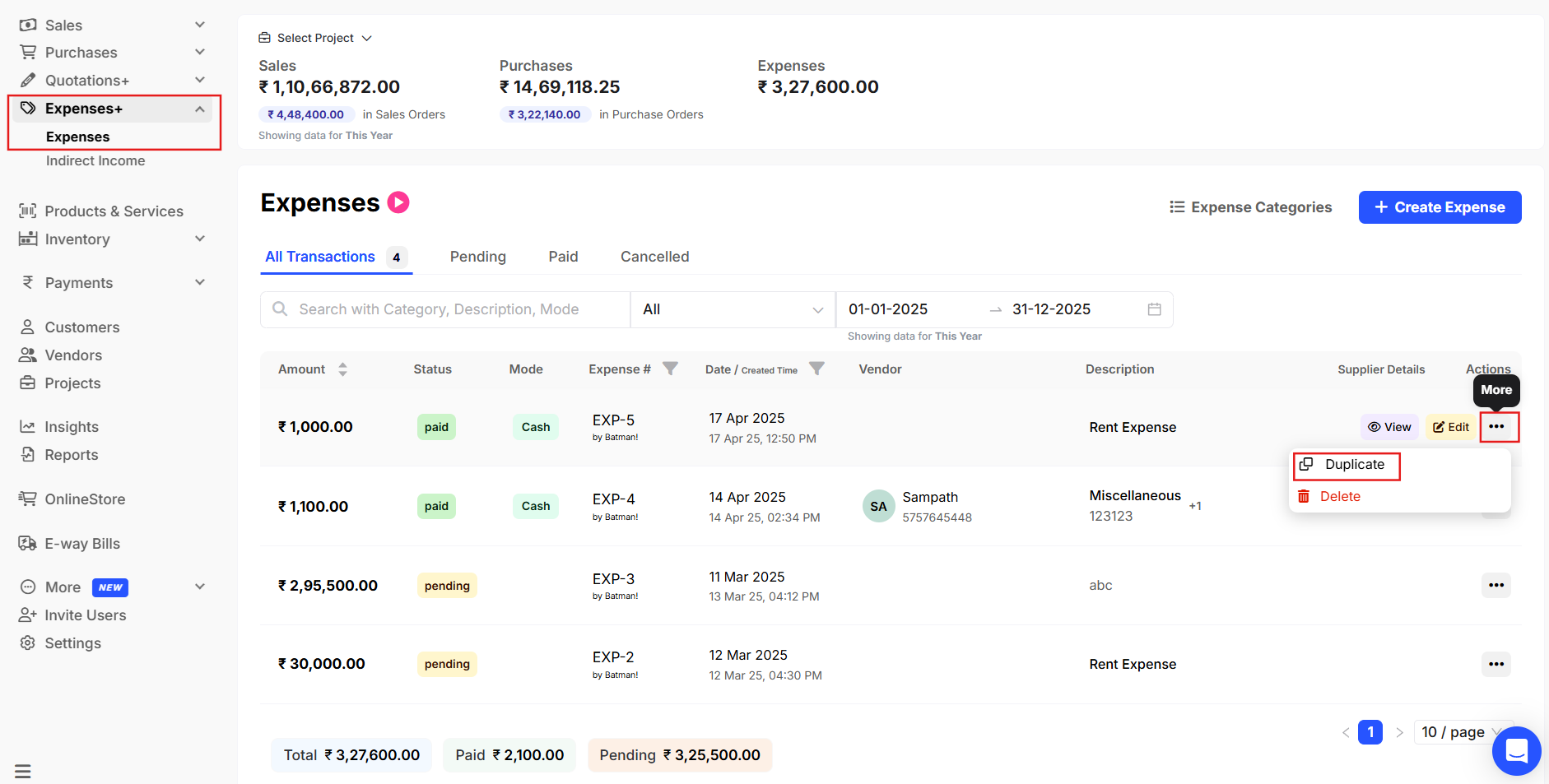Open Purchases in the sidebar
The image size is (1549, 784).
(x=81, y=53)
